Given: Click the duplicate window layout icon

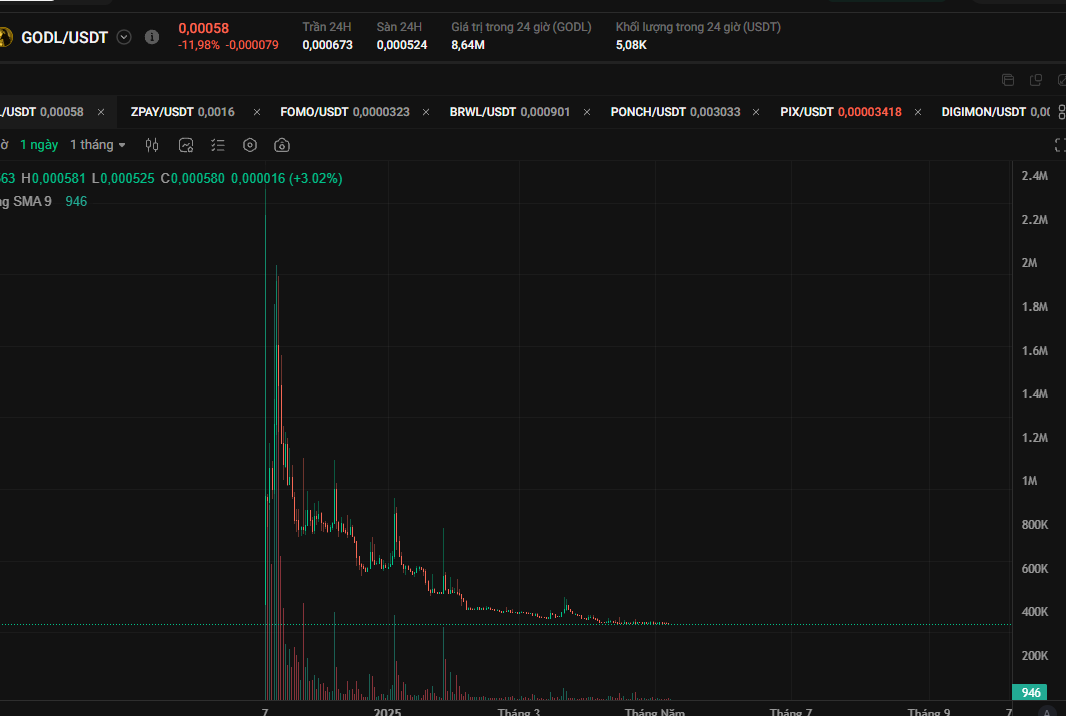Looking at the screenshot, I should pos(1035,80).
